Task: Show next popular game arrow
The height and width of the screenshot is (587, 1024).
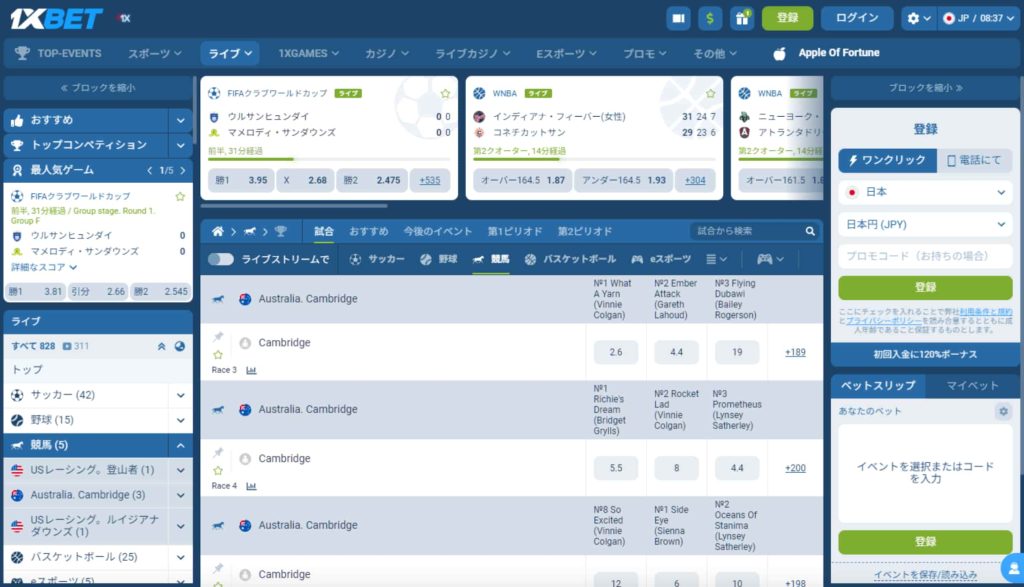Action: 183,170
